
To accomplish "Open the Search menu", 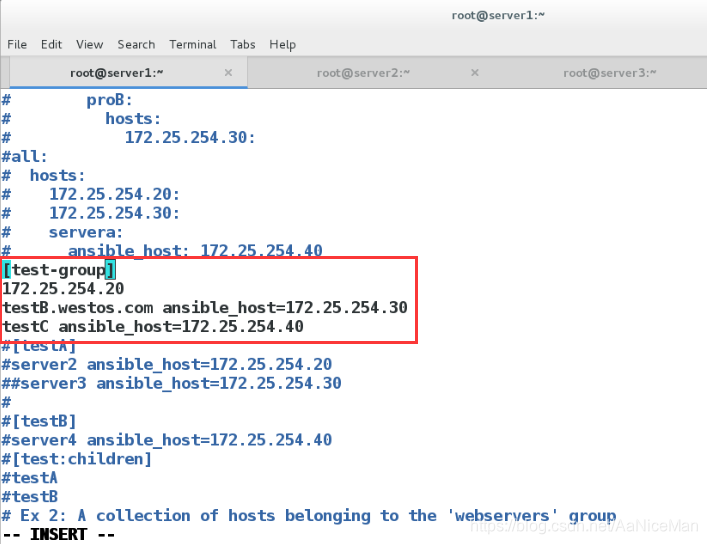I will (x=136, y=45).
